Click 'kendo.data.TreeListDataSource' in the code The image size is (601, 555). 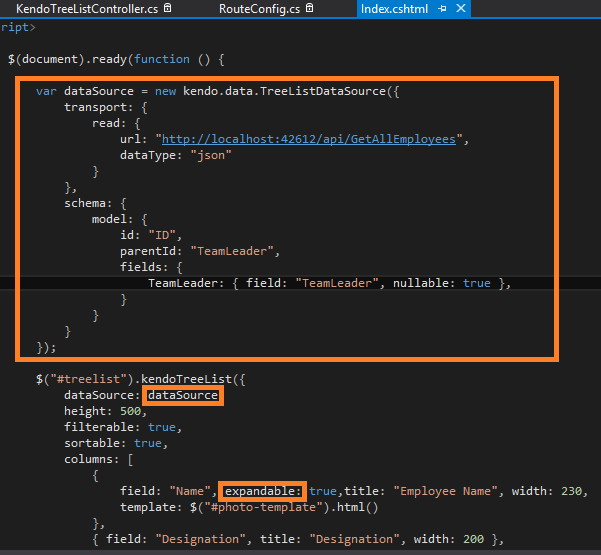(284, 91)
